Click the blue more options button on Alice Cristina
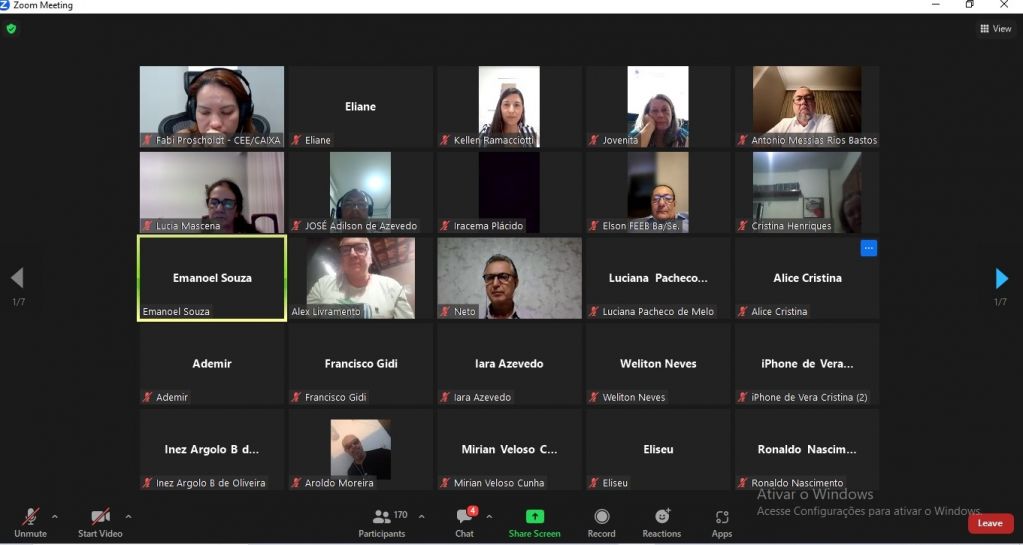 [x=868, y=248]
